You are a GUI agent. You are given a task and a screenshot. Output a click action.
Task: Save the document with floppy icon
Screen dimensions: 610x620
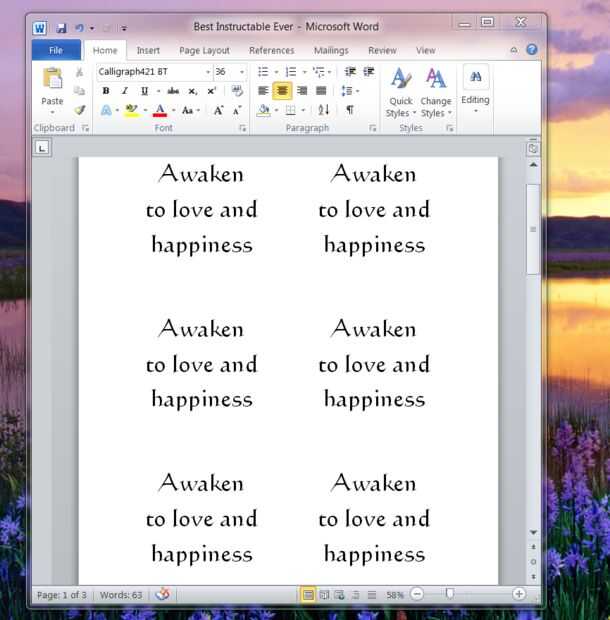point(61,28)
